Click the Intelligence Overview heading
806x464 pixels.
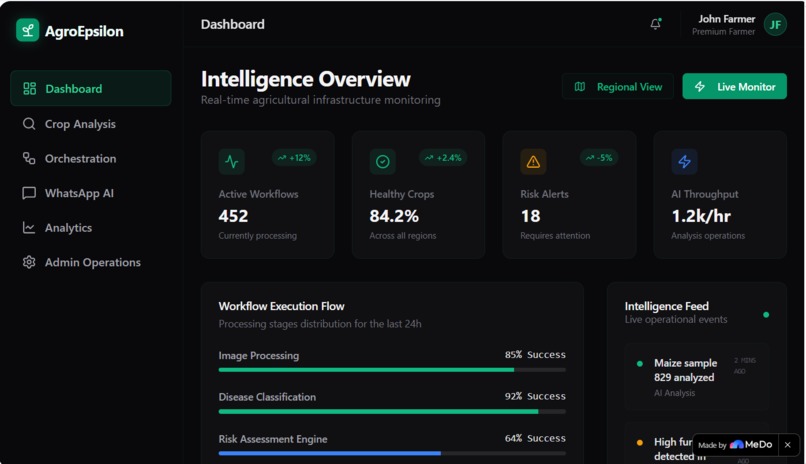coord(306,79)
